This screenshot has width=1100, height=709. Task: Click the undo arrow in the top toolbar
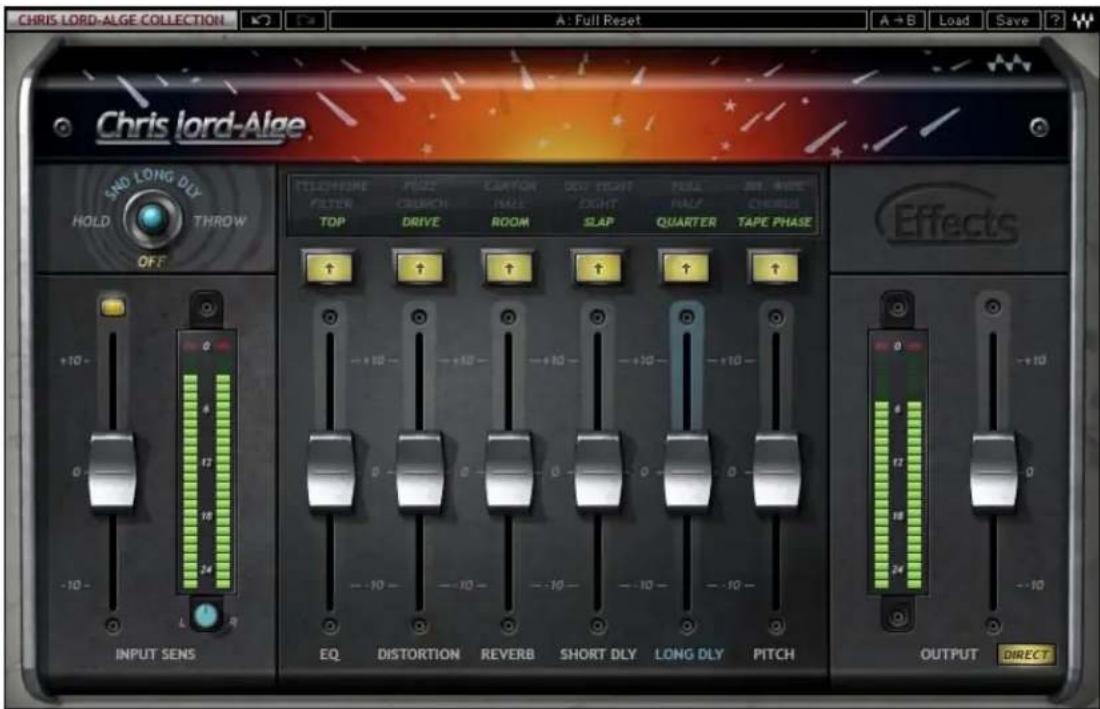point(261,20)
